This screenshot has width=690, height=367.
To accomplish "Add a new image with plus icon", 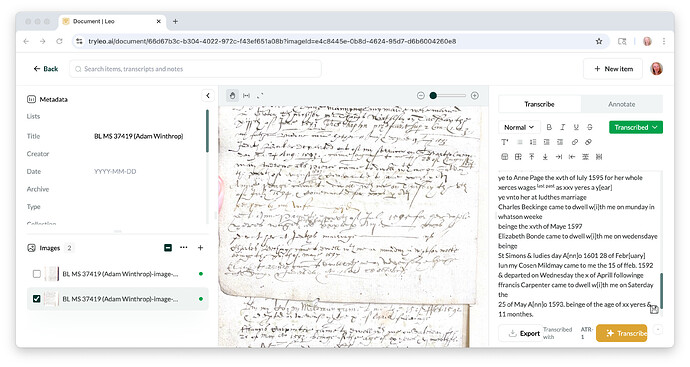I will 200,248.
